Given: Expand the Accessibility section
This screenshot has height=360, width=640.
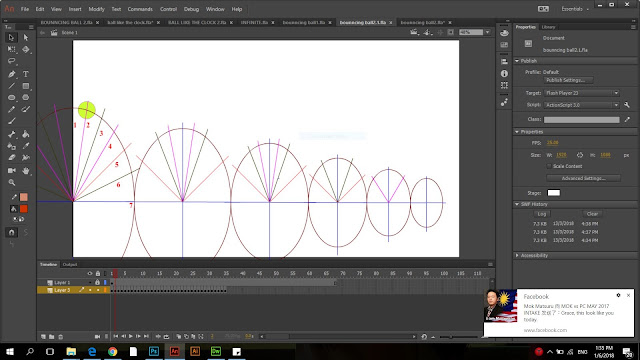Looking at the screenshot, I should pyautogui.click(x=517, y=256).
